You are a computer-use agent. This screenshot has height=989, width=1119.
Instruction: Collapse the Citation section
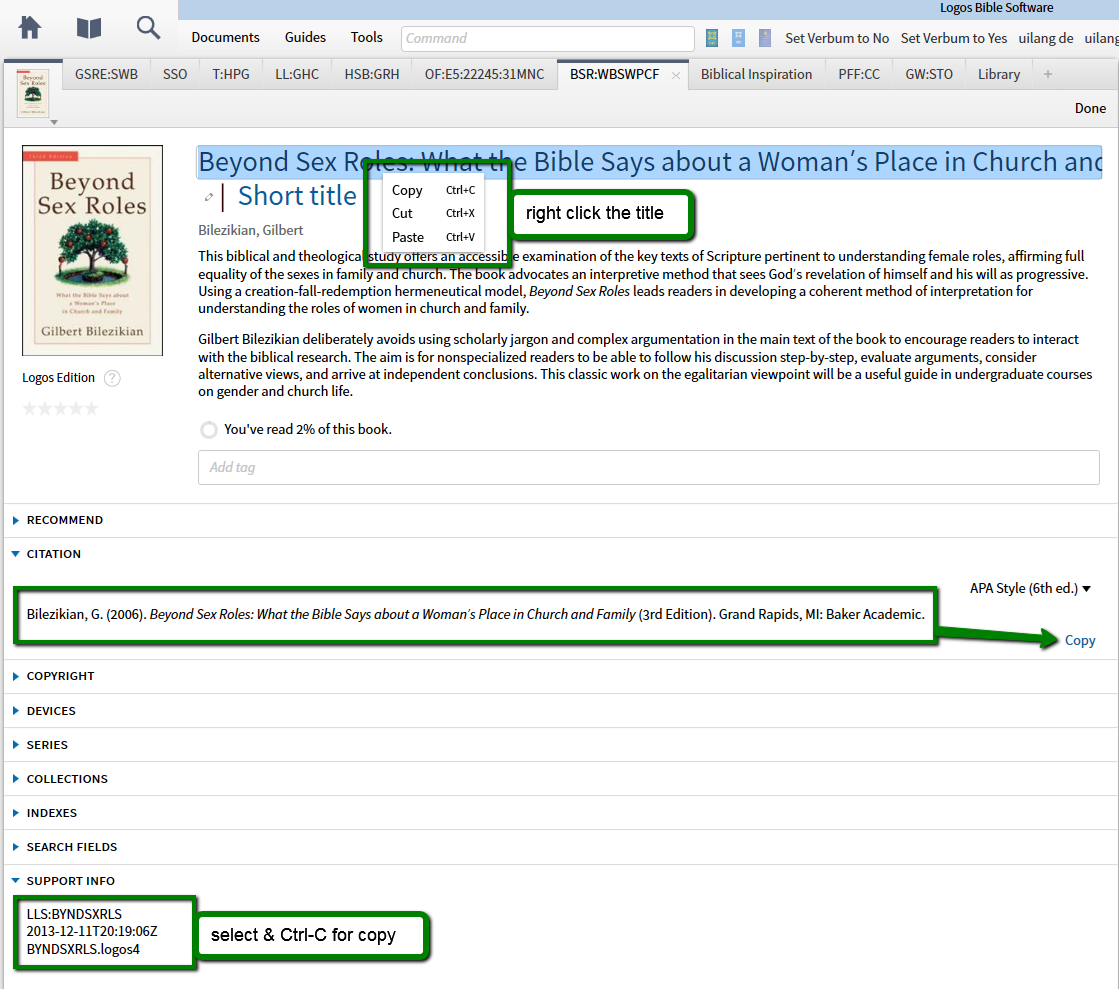[16, 554]
